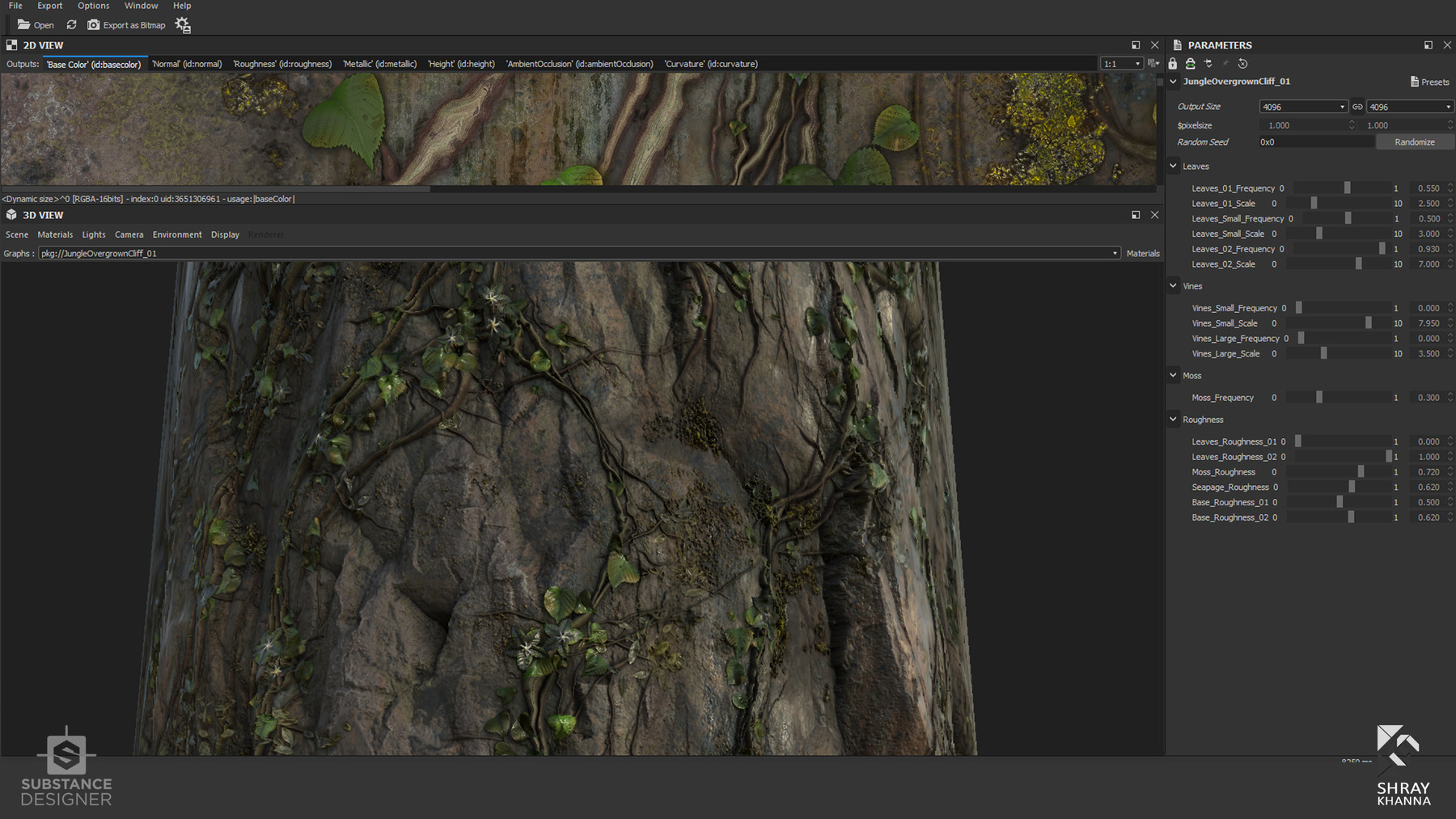Click the Randomize button

[1414, 141]
